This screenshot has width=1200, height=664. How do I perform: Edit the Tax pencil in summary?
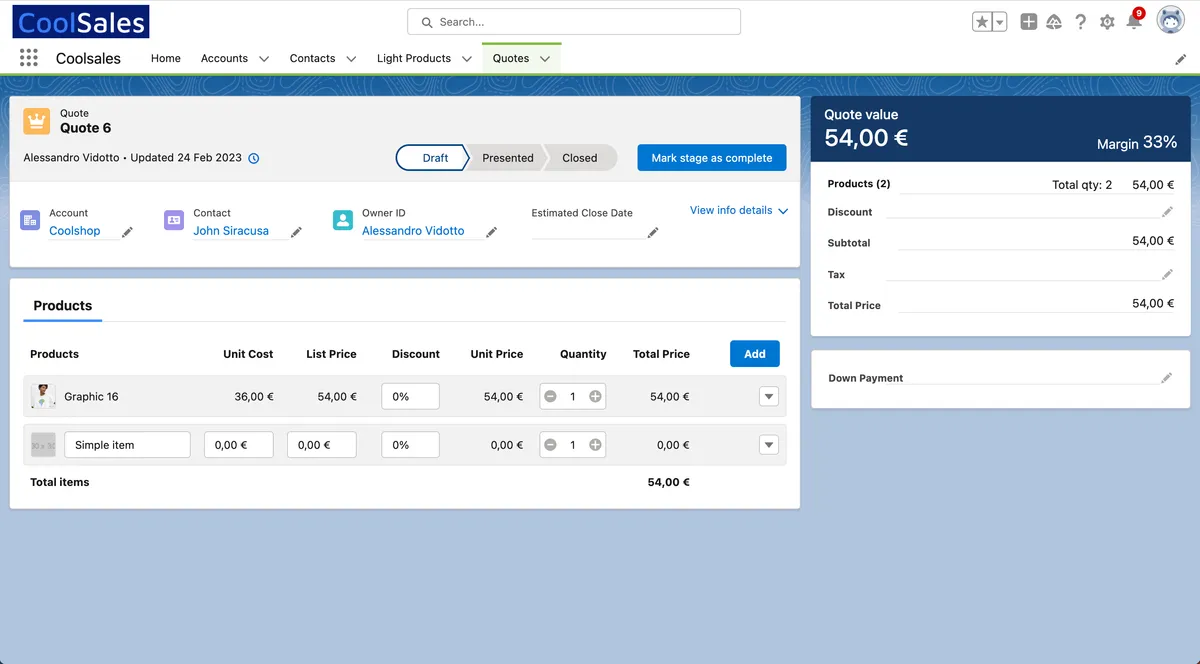(x=1167, y=274)
